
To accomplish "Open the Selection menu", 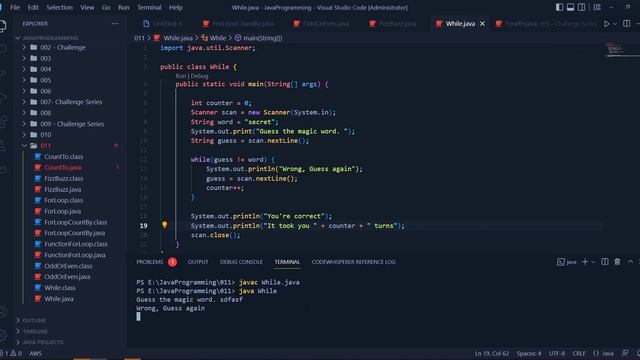I will (x=60, y=7).
